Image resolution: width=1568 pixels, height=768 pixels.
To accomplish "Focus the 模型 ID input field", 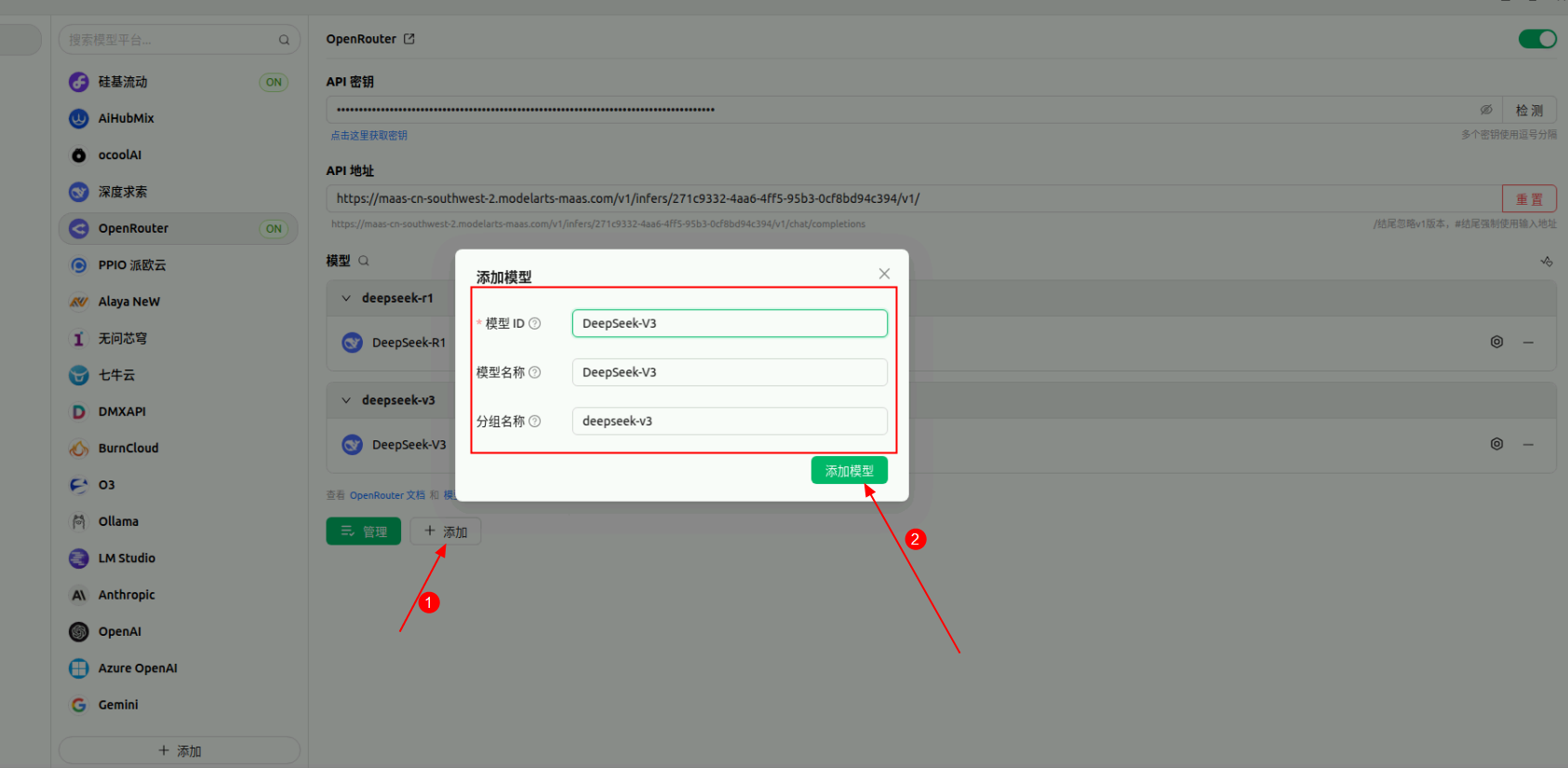I will (730, 324).
